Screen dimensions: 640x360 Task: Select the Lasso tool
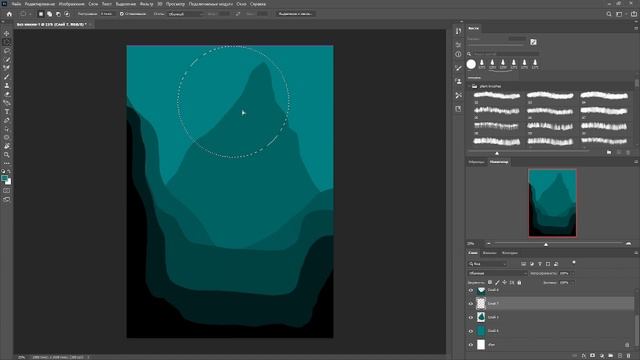click(7, 51)
